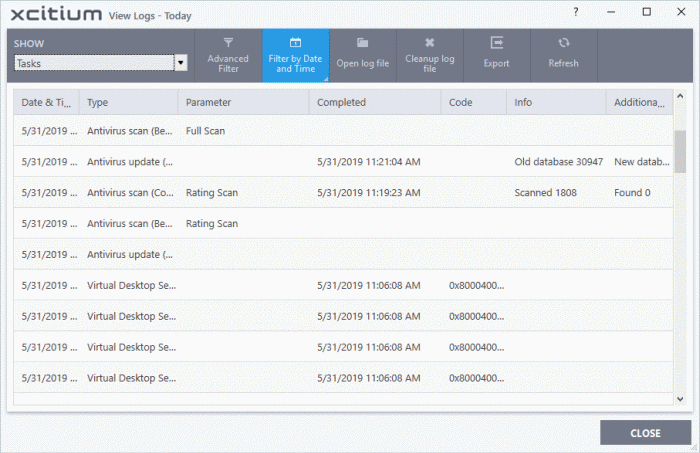Expand the Show dropdown arrow

181,63
